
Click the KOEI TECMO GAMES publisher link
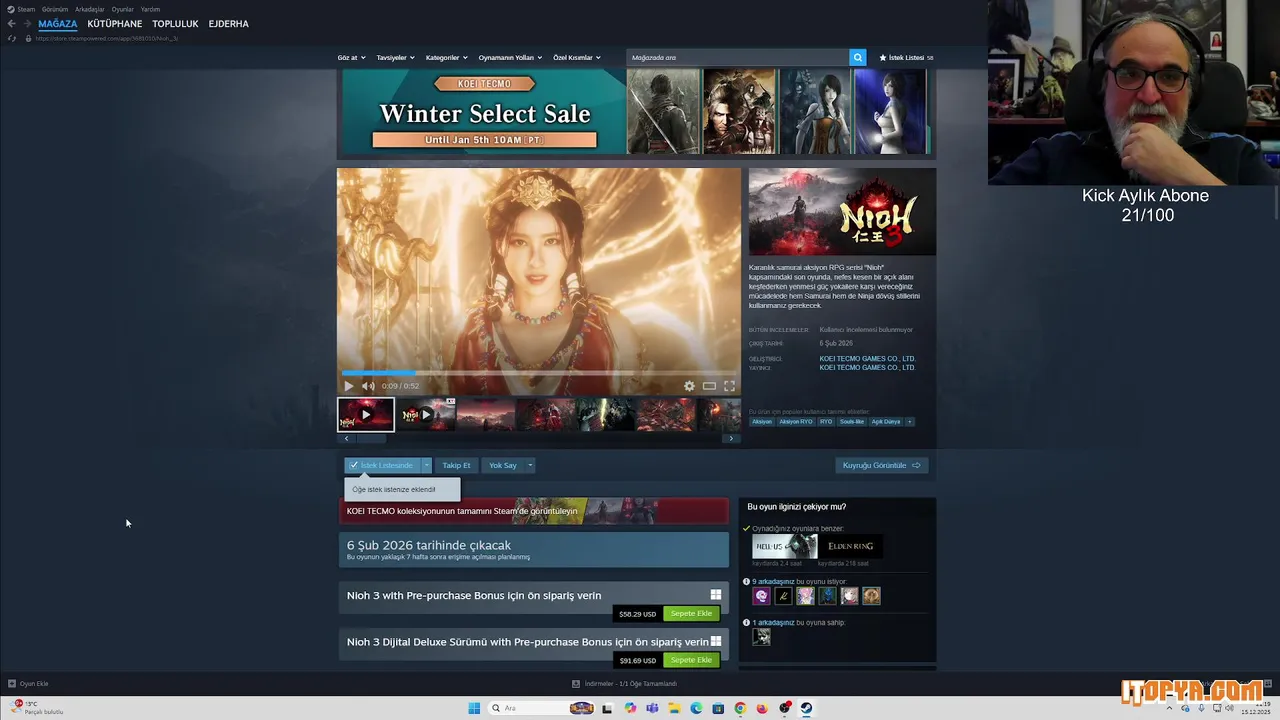pos(867,368)
